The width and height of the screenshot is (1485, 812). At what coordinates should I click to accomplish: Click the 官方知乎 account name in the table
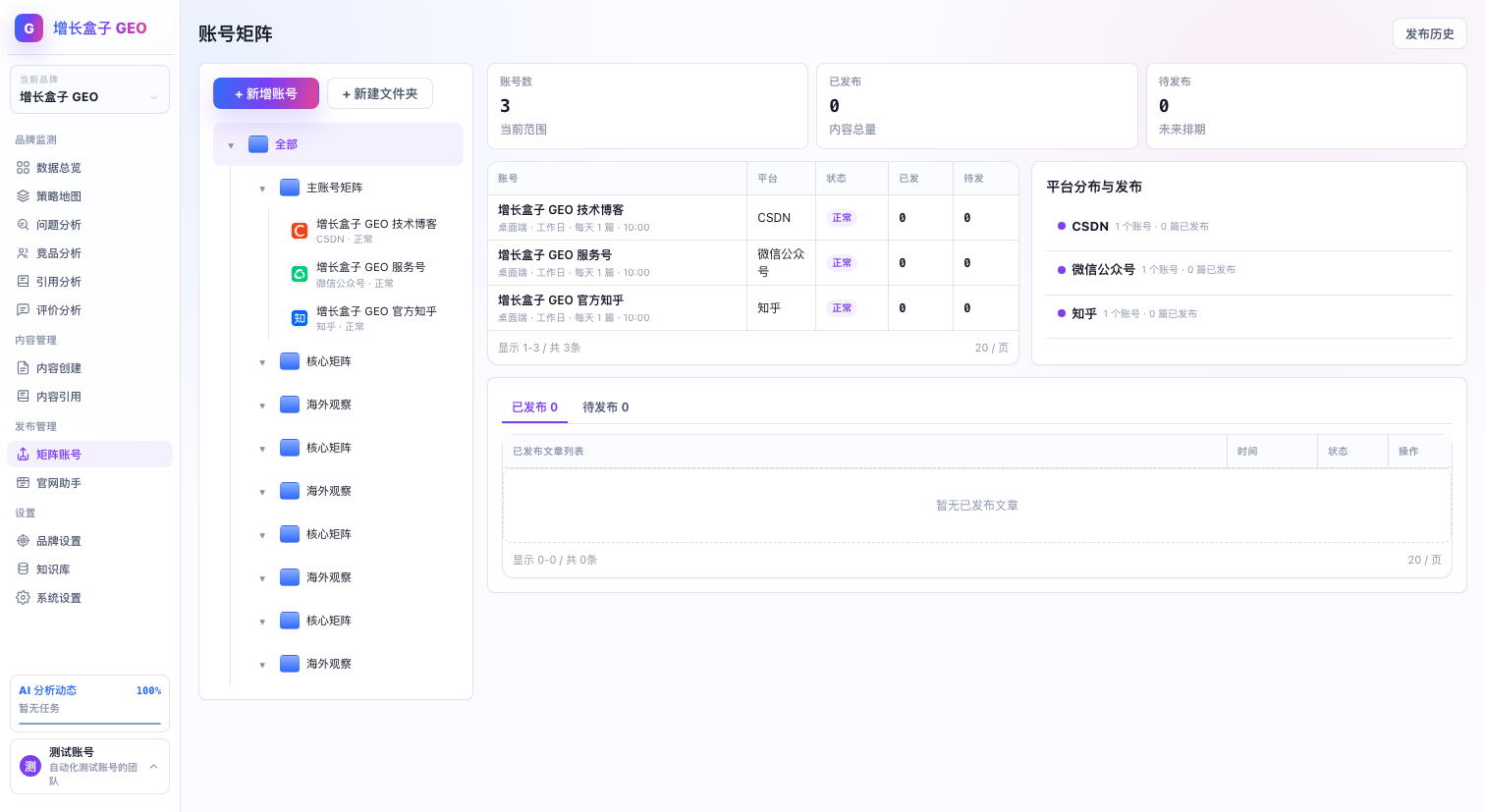pos(561,300)
